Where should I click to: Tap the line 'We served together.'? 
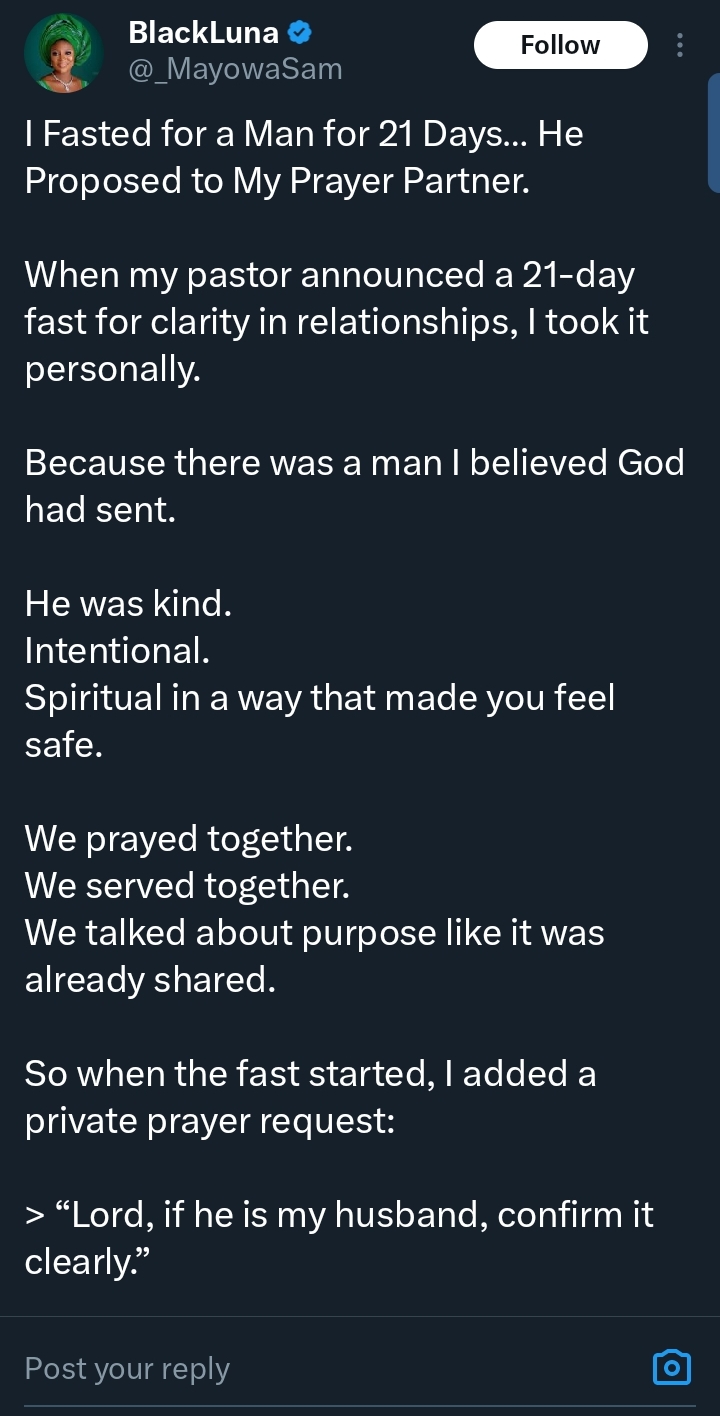(x=187, y=885)
